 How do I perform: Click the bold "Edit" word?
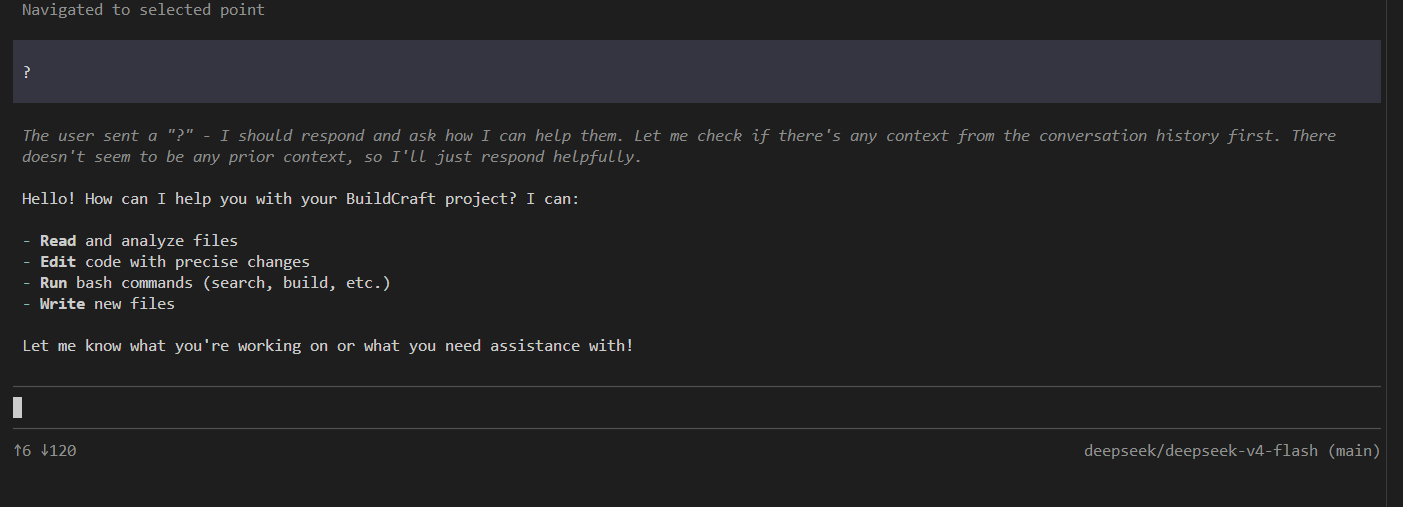point(58,262)
